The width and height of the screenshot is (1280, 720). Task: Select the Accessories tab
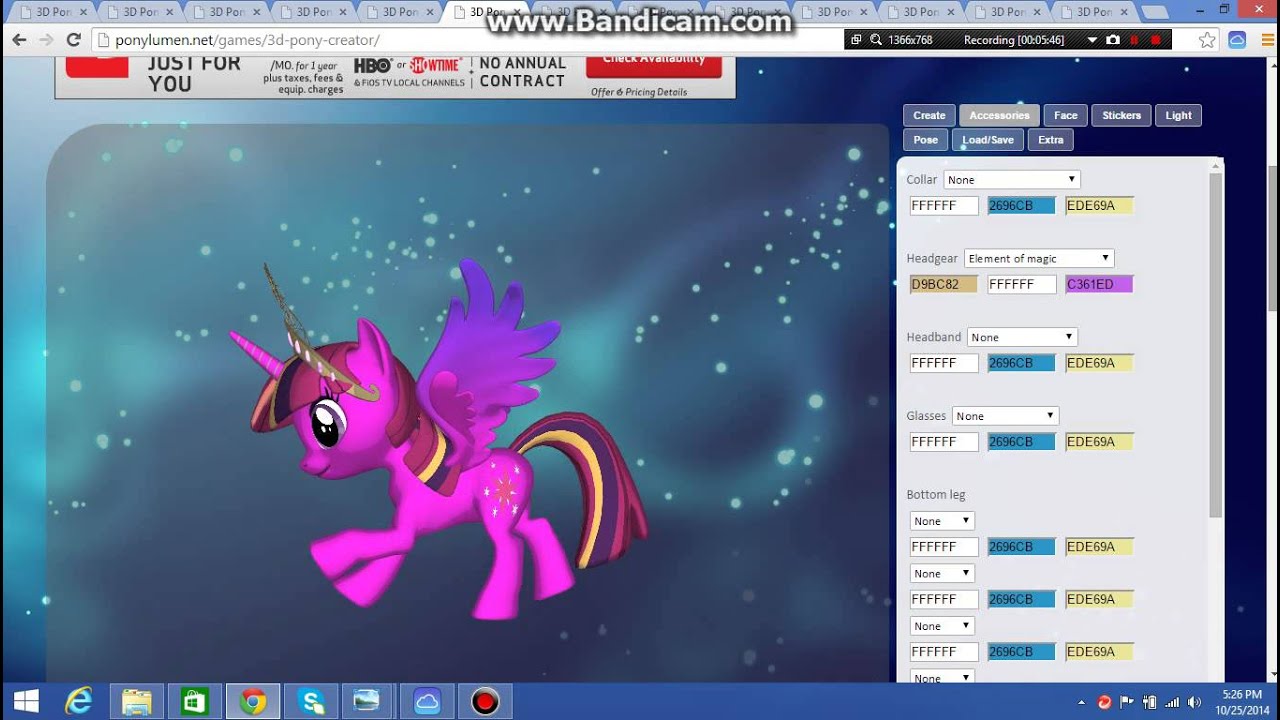tap(999, 115)
